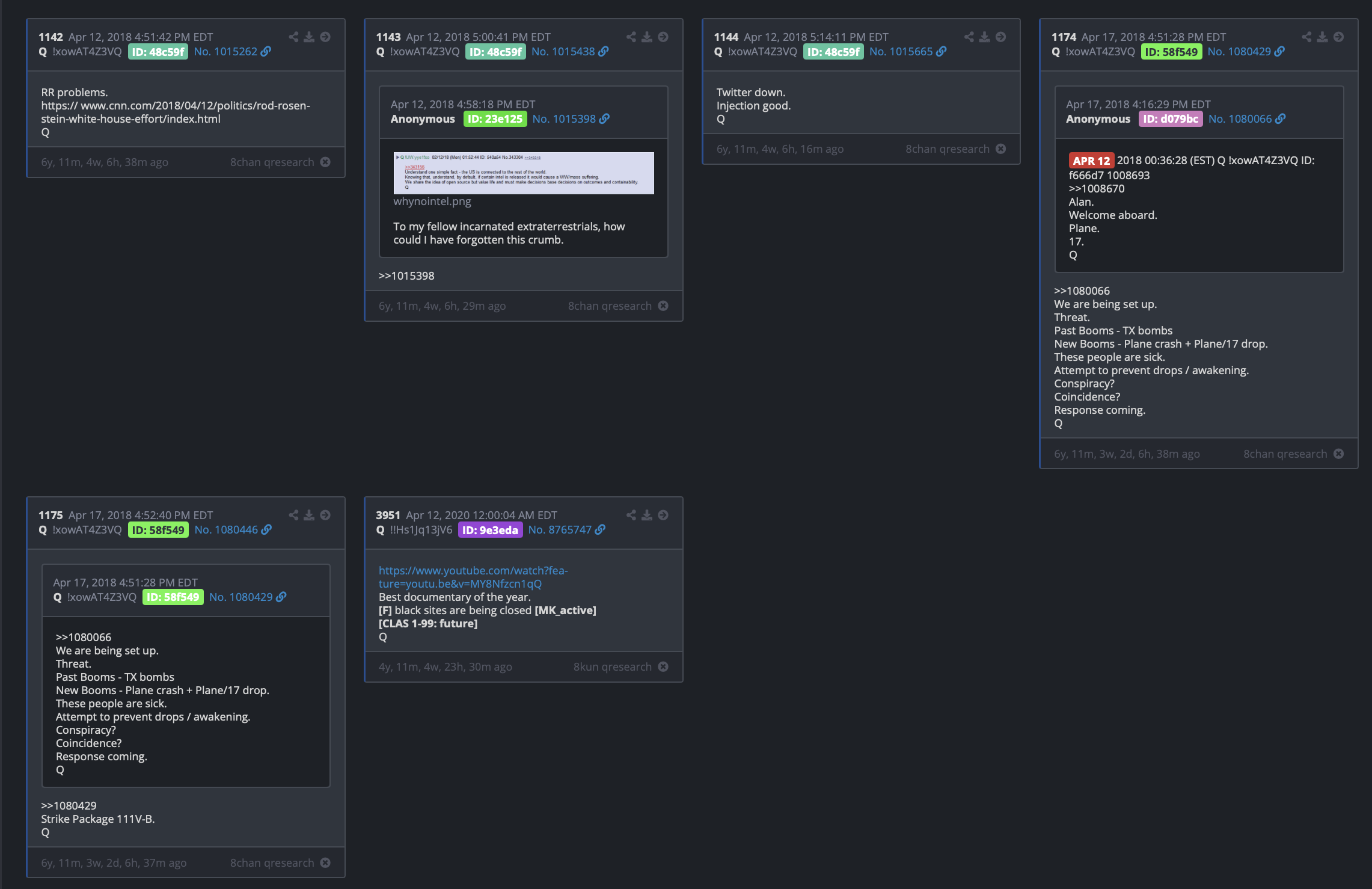Open post 1144 arrow-circle icon
The width and height of the screenshot is (1372, 889).
point(1001,37)
